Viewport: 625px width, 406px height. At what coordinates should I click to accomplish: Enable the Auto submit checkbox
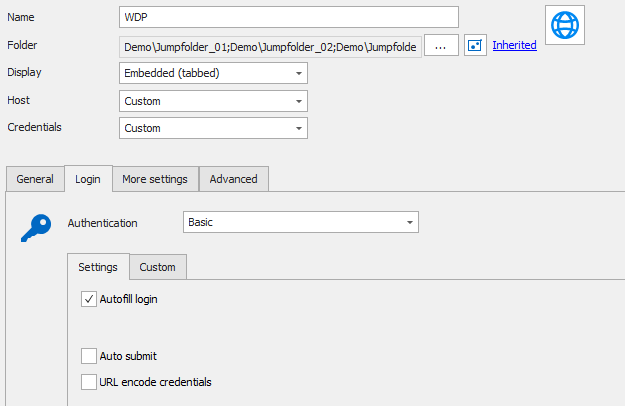tap(89, 356)
